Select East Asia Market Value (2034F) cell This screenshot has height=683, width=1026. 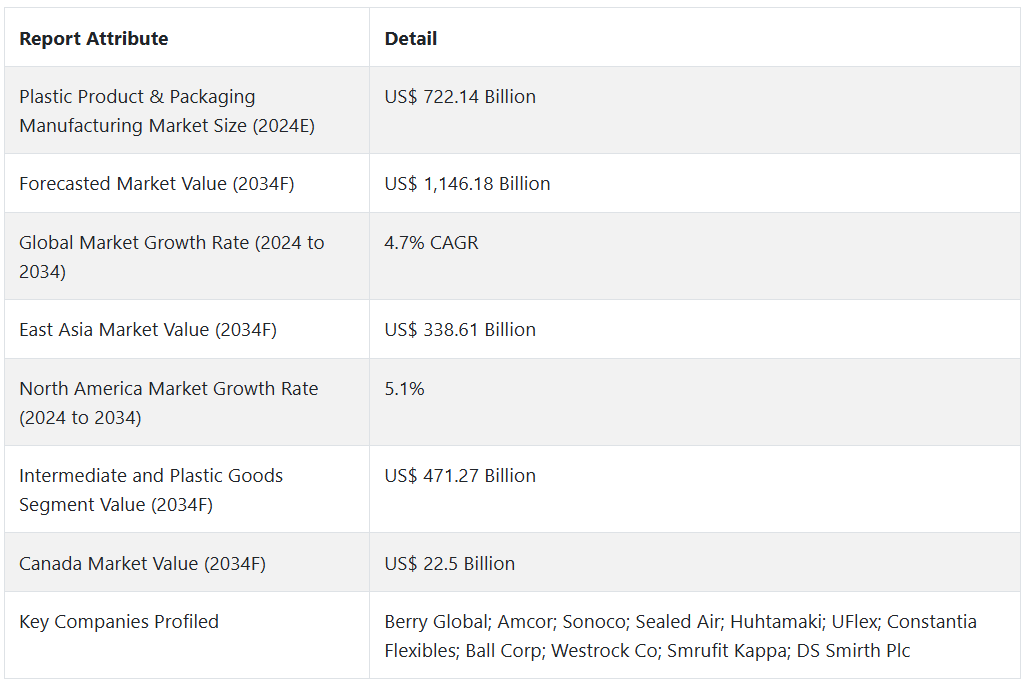tap(148, 330)
